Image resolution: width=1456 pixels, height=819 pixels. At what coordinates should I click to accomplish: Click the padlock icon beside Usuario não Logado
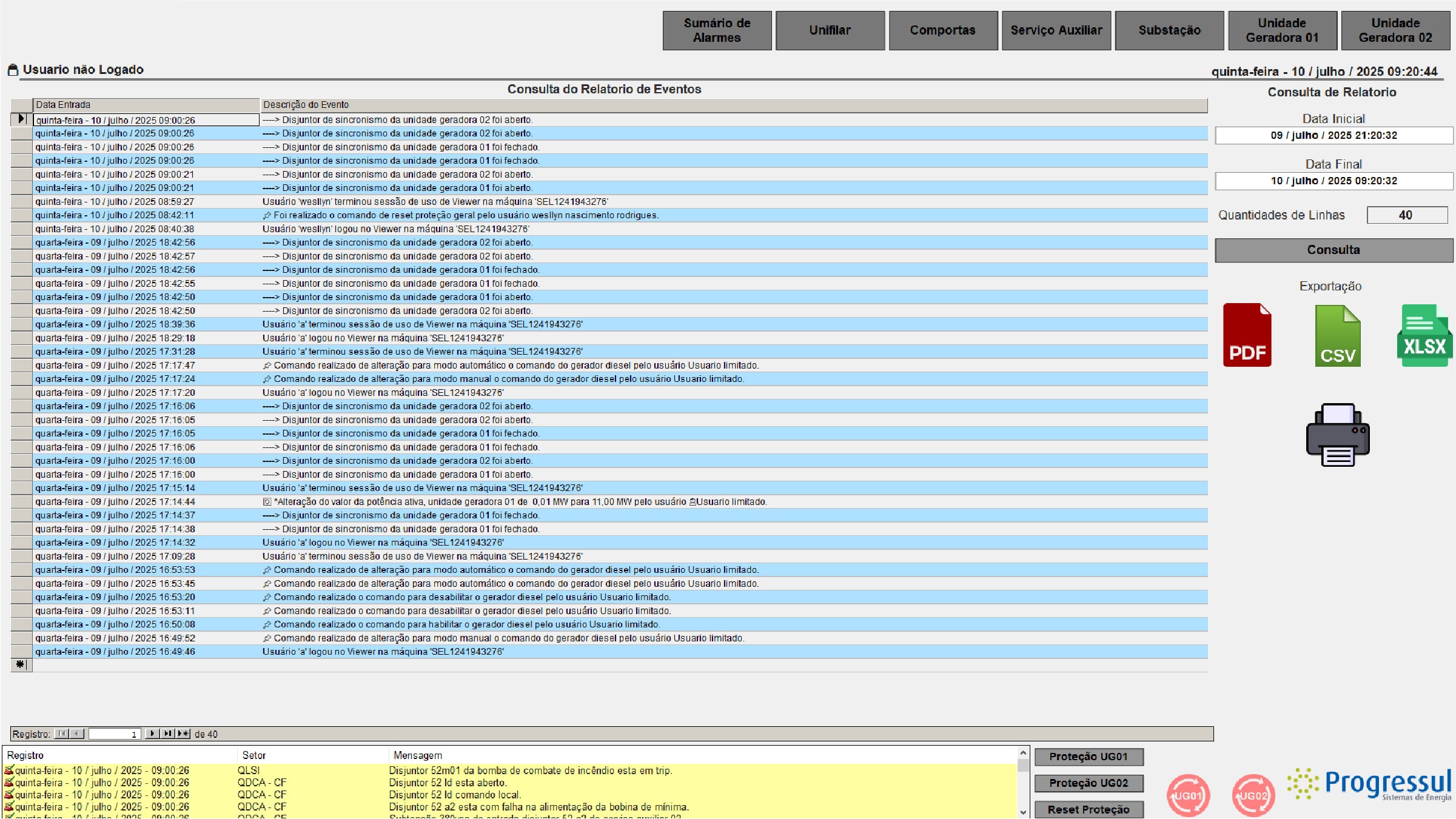pyautogui.click(x=13, y=70)
